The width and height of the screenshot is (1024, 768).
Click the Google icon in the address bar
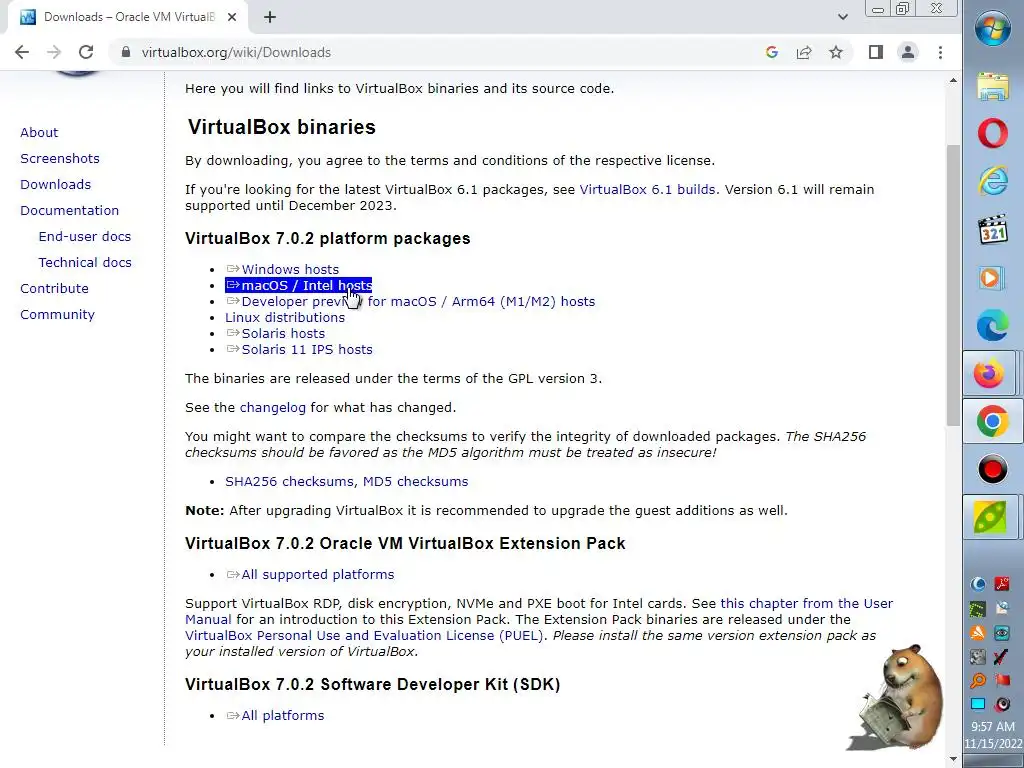tap(771, 52)
